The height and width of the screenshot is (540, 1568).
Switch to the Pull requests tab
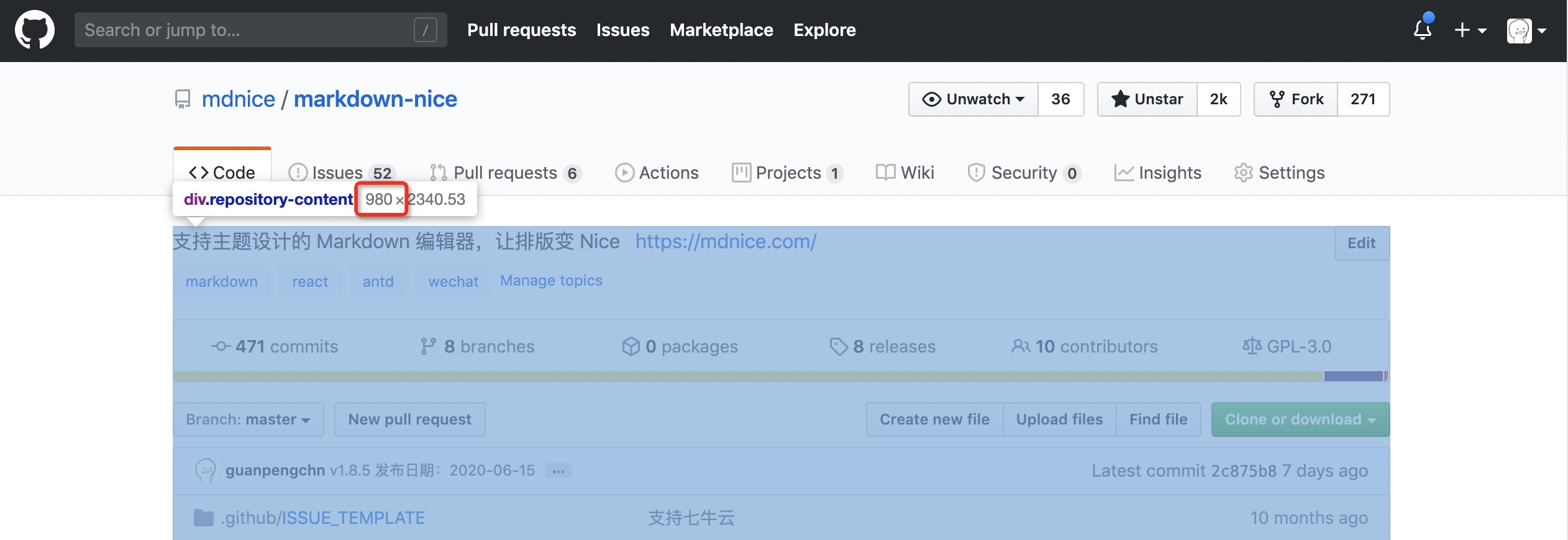click(506, 173)
